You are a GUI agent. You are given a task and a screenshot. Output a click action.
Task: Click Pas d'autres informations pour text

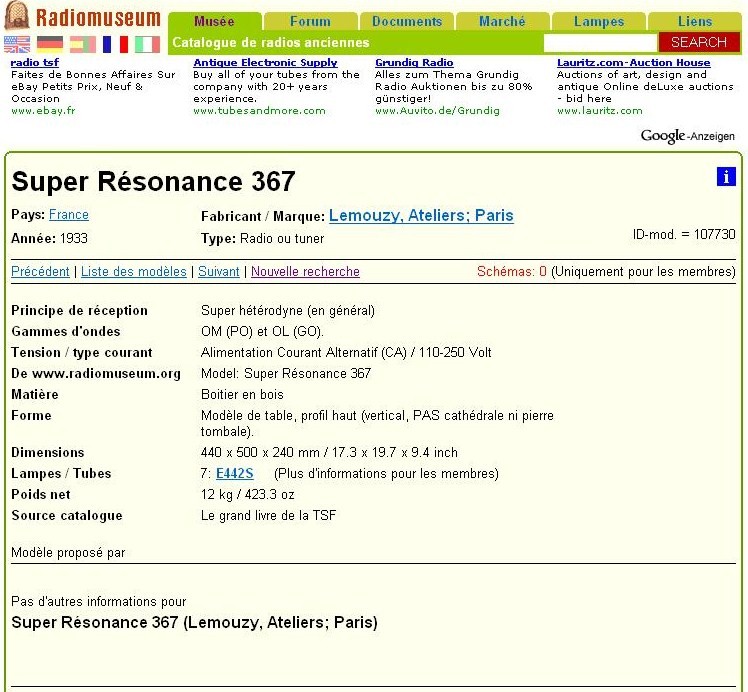coord(98,601)
